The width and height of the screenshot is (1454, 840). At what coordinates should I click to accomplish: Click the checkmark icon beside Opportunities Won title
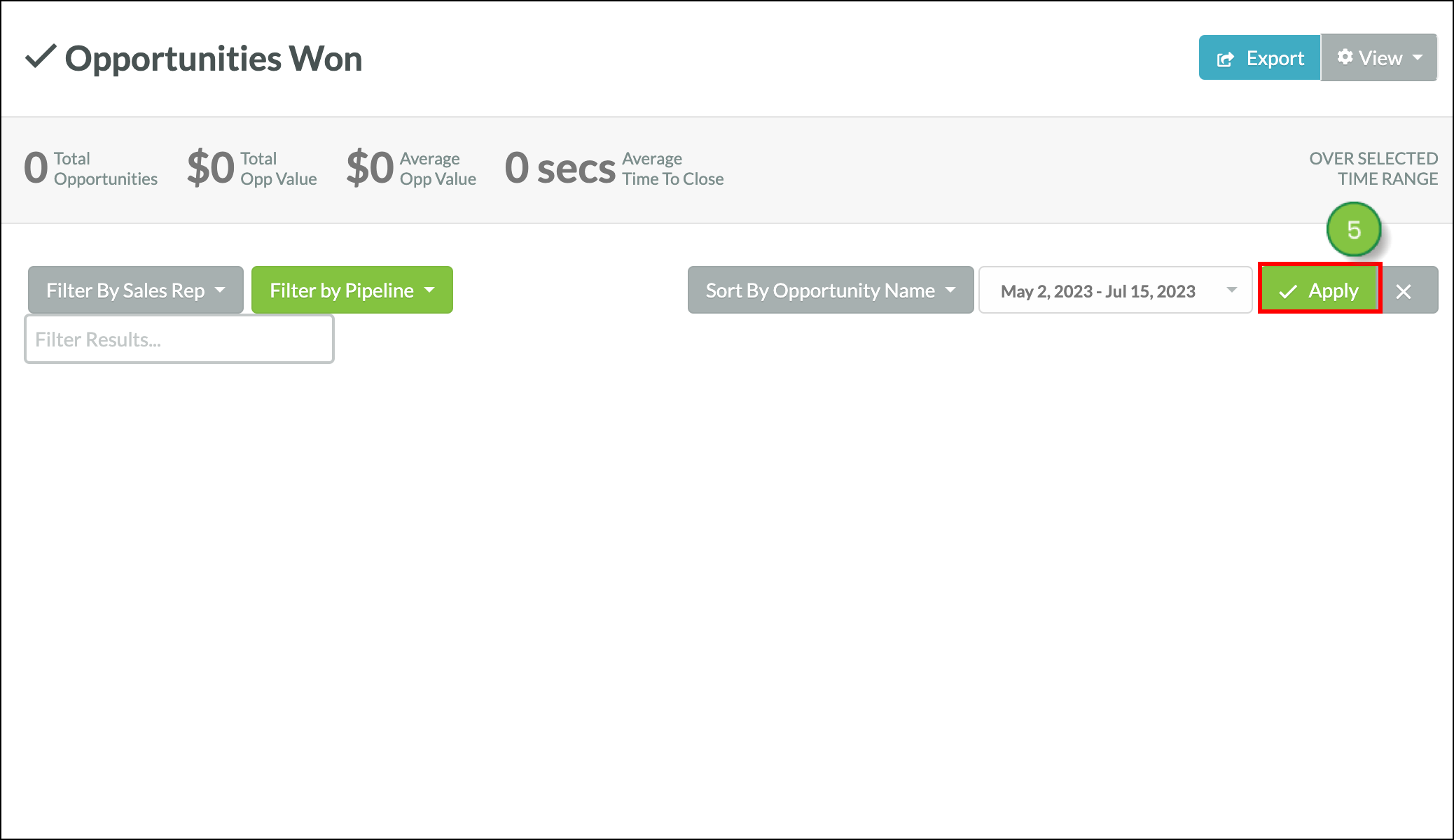click(41, 57)
